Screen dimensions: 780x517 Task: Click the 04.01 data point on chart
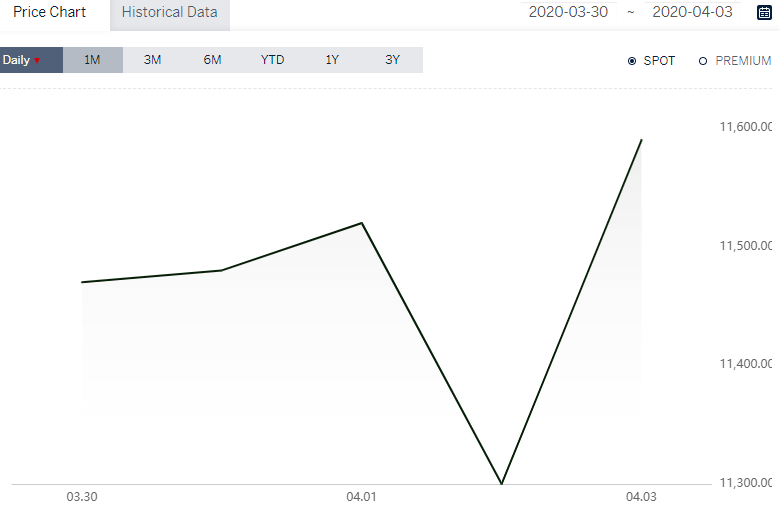pyautogui.click(x=362, y=223)
